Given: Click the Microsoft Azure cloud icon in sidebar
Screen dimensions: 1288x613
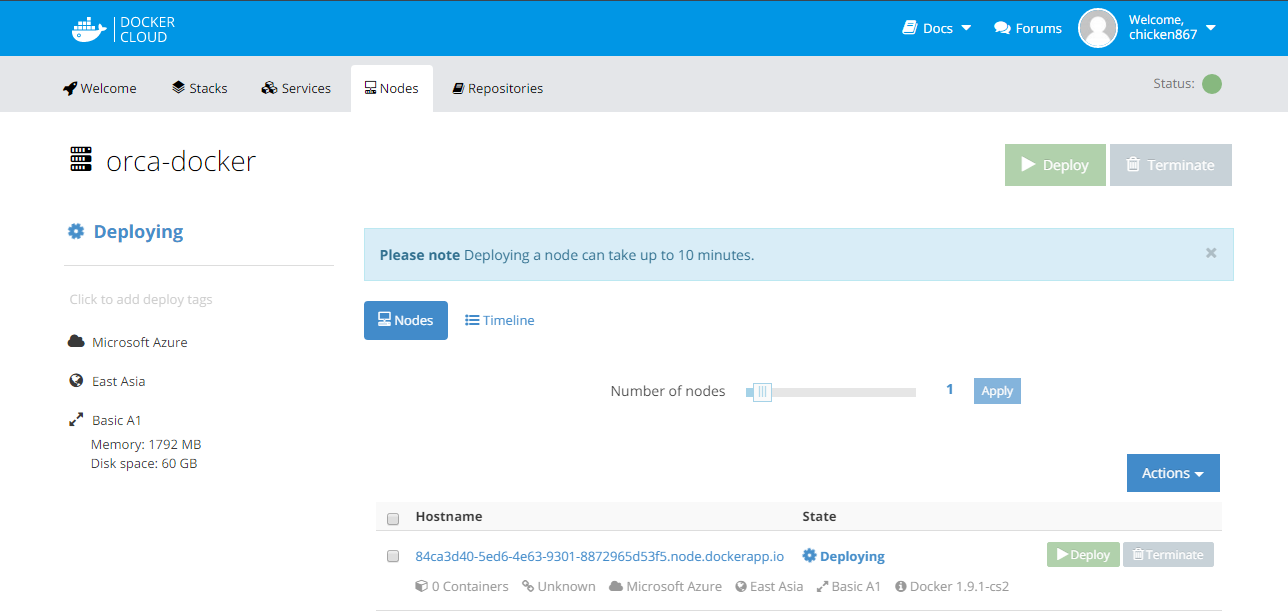Looking at the screenshot, I should (x=76, y=342).
